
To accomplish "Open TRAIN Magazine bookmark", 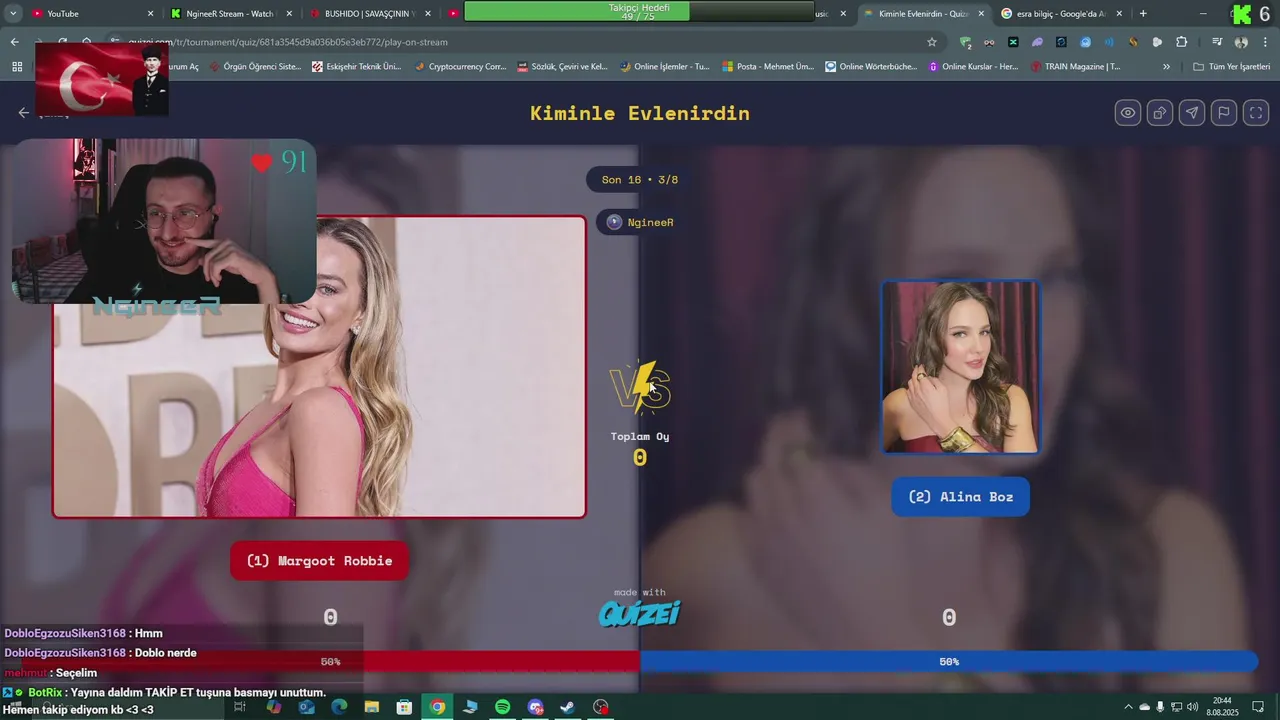I will [1075, 67].
